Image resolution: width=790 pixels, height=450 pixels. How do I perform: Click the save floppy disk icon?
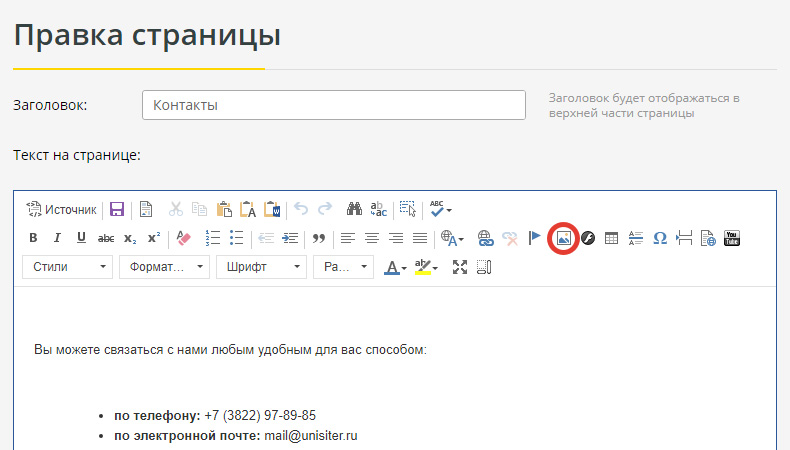pyautogui.click(x=117, y=209)
